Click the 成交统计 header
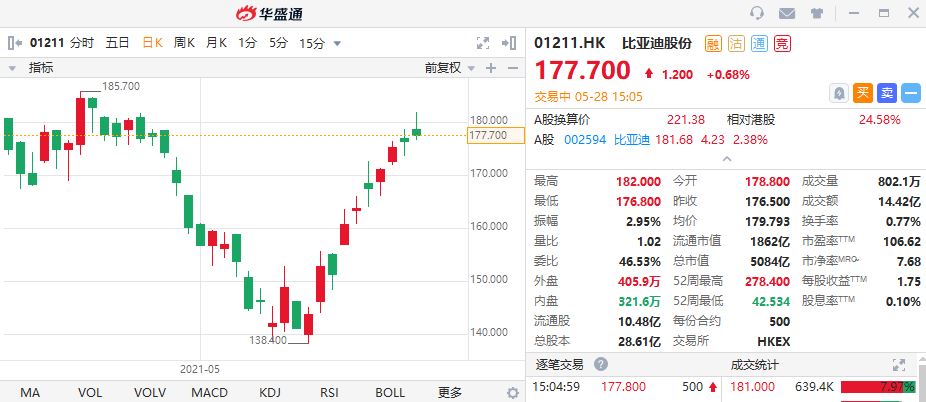The height and width of the screenshot is (402, 926). pyautogui.click(x=754, y=365)
